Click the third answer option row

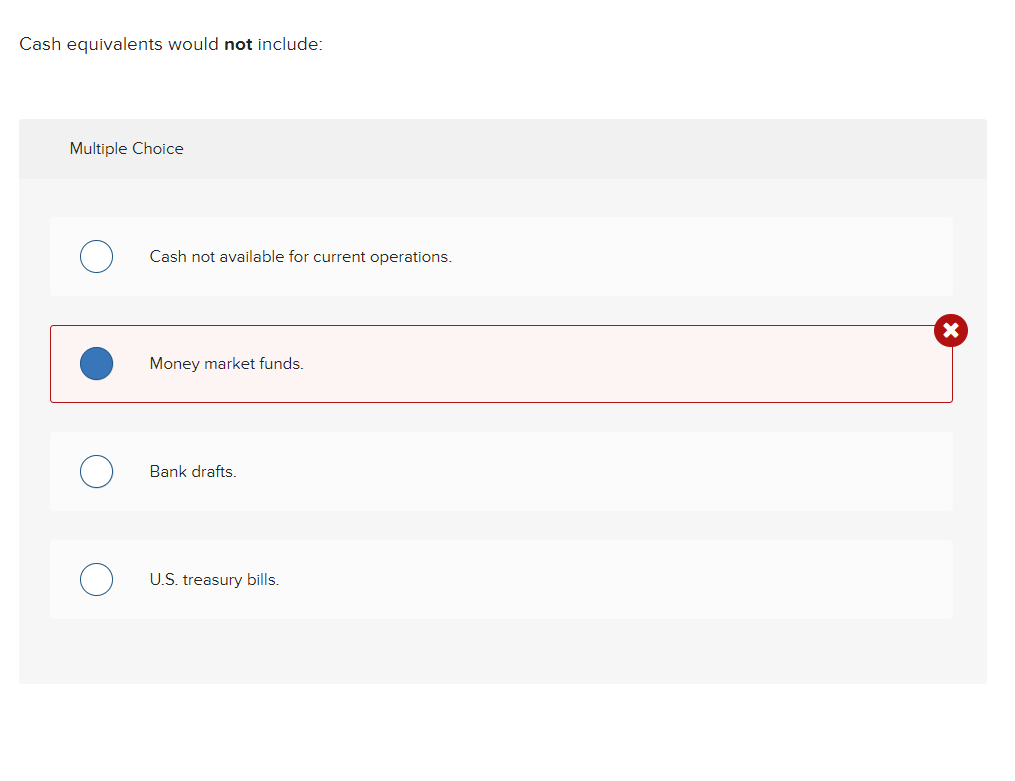coord(500,471)
